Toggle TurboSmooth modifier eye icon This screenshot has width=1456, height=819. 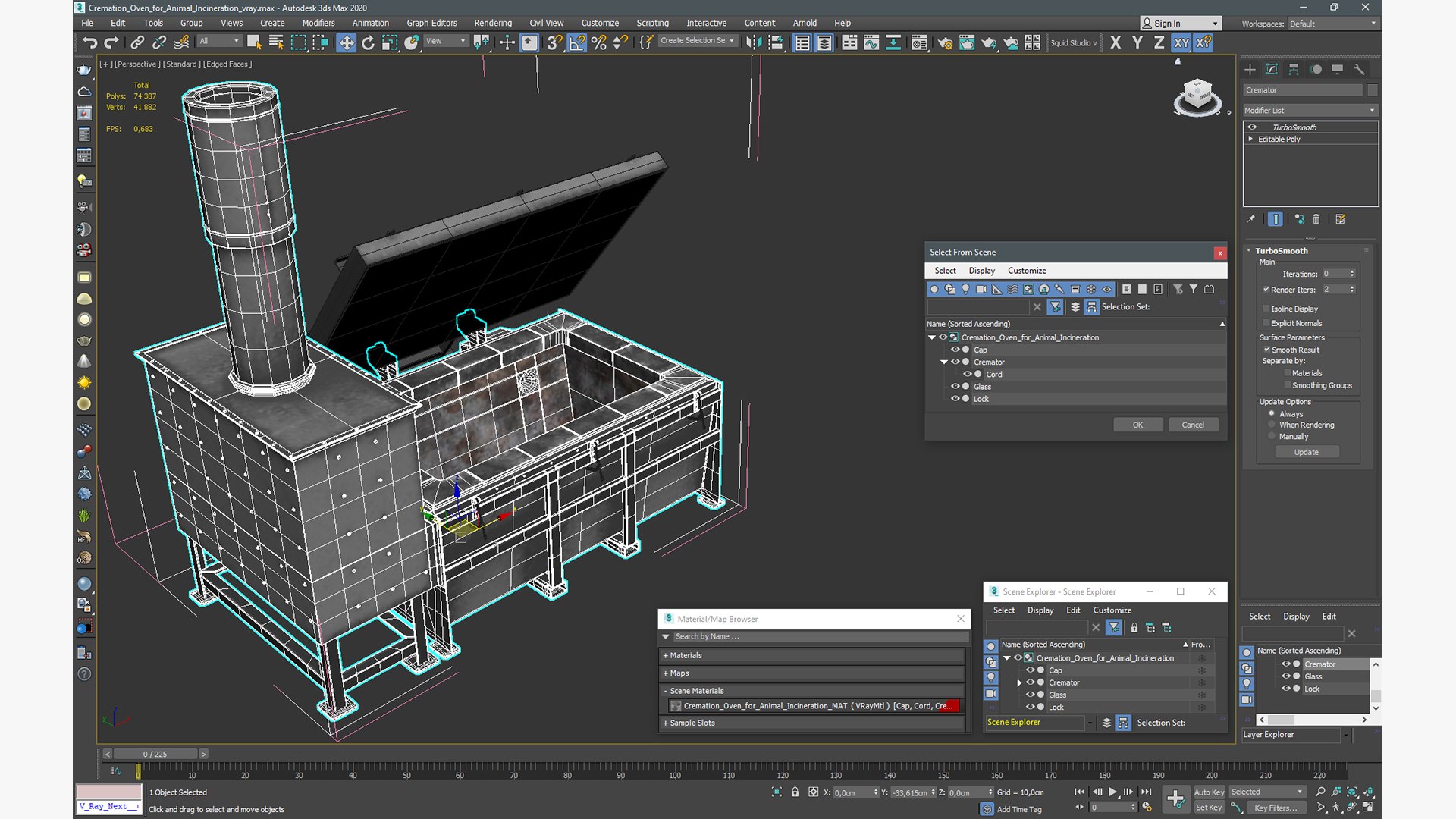[x=1252, y=127]
